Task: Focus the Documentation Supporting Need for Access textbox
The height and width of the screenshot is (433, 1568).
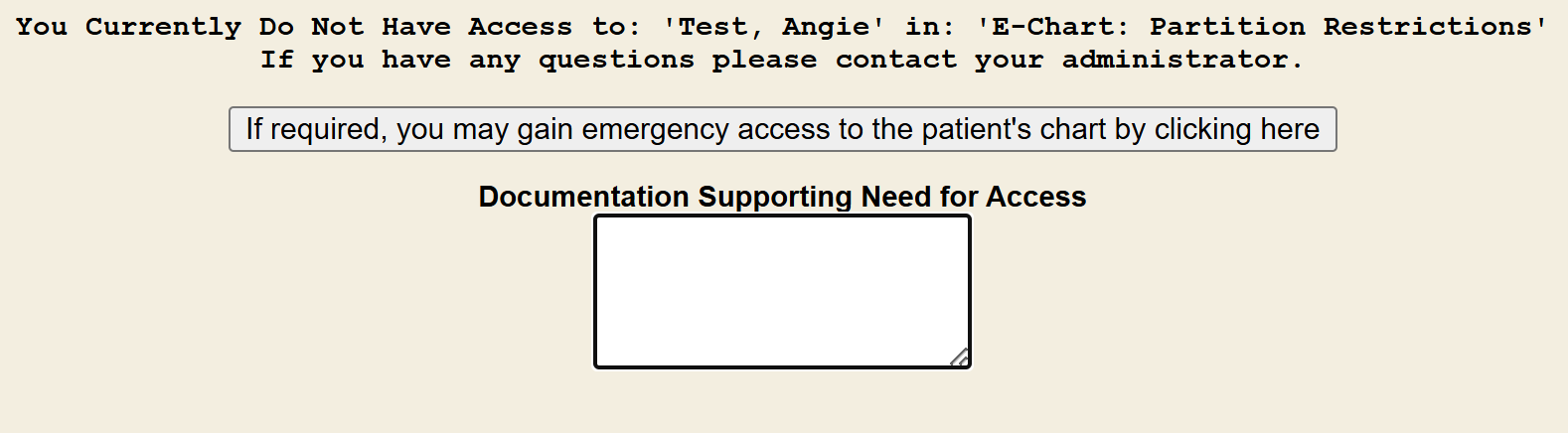Action: (x=781, y=291)
